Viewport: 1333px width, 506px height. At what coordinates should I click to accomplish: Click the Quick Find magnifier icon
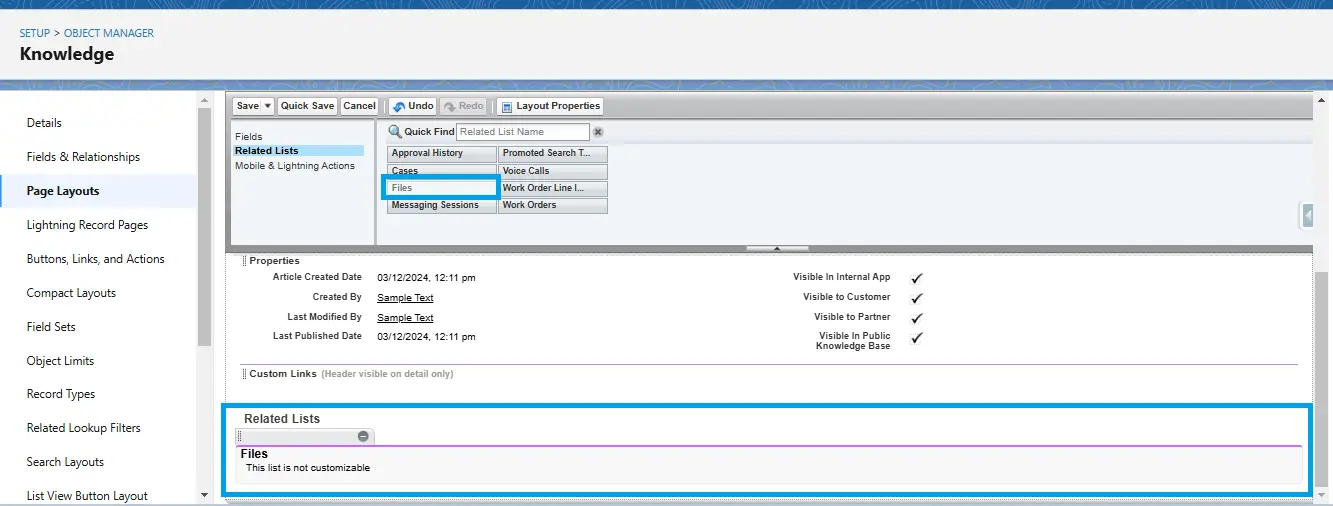click(x=394, y=132)
